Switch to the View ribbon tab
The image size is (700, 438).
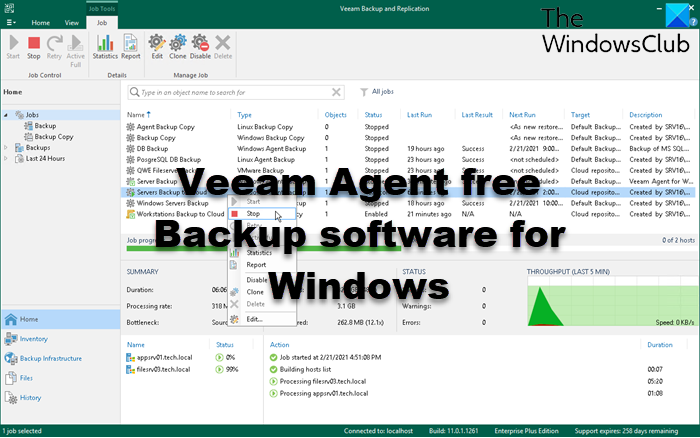point(71,22)
